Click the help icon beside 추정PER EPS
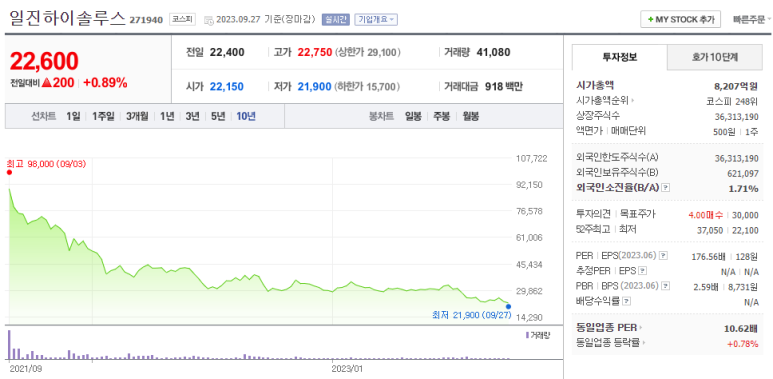Image resolution: width=773 pixels, height=379 pixels. [x=642, y=271]
